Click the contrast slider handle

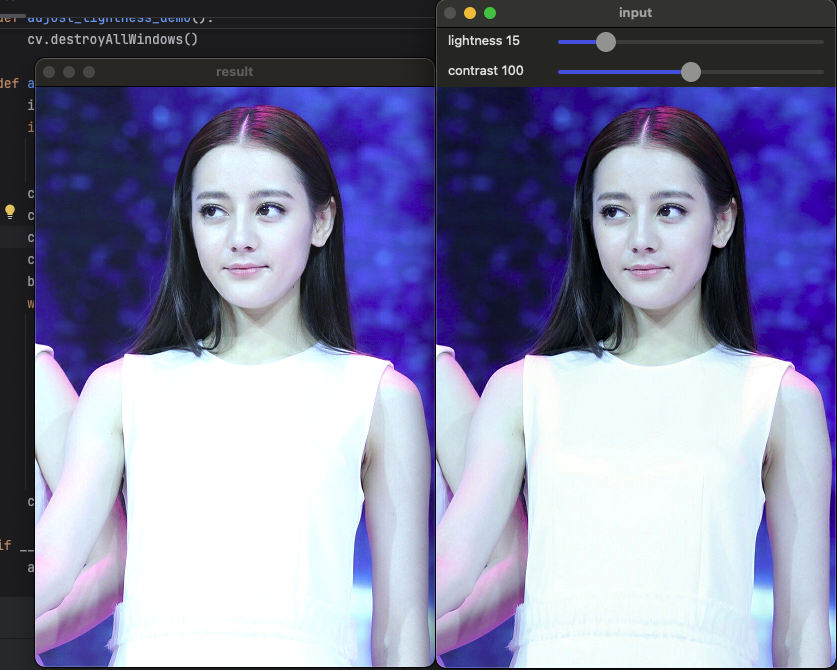pos(691,72)
